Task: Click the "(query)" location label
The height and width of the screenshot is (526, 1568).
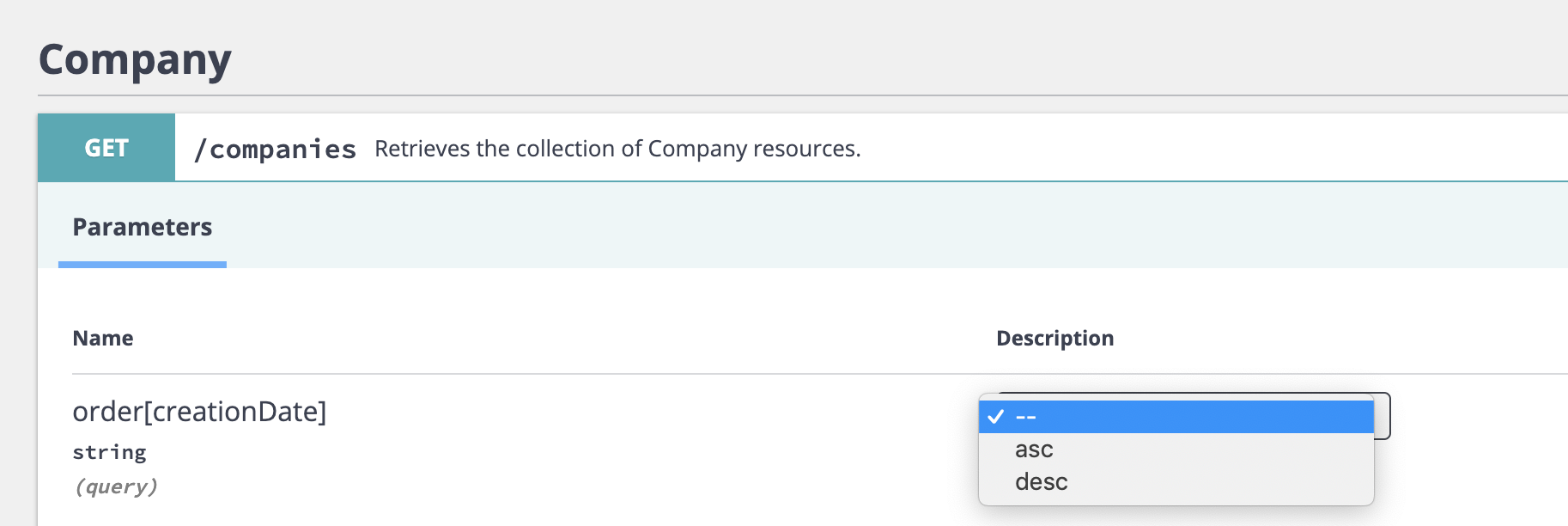Action: (x=116, y=486)
